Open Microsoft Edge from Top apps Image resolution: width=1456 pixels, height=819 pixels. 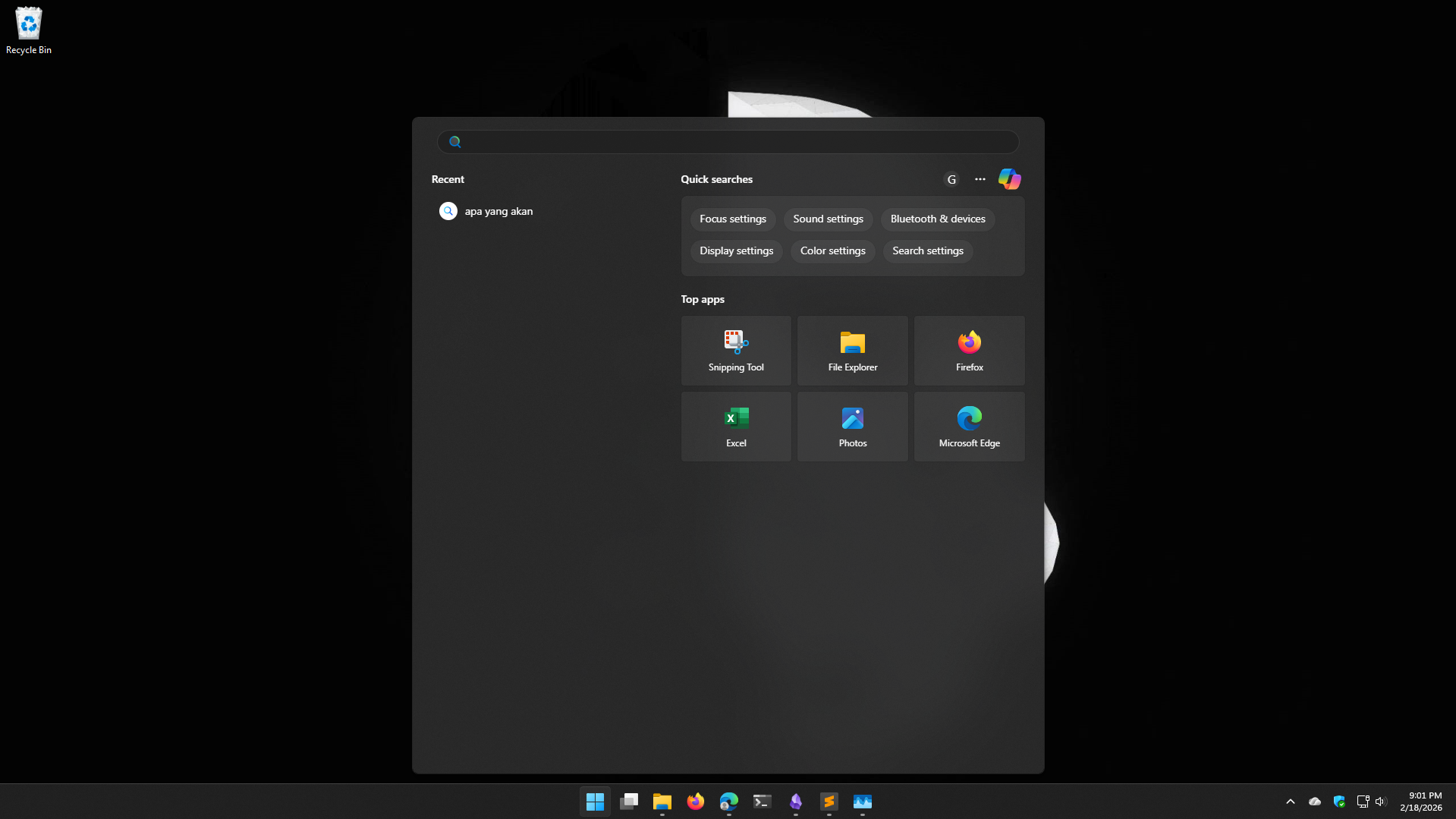[969, 427]
